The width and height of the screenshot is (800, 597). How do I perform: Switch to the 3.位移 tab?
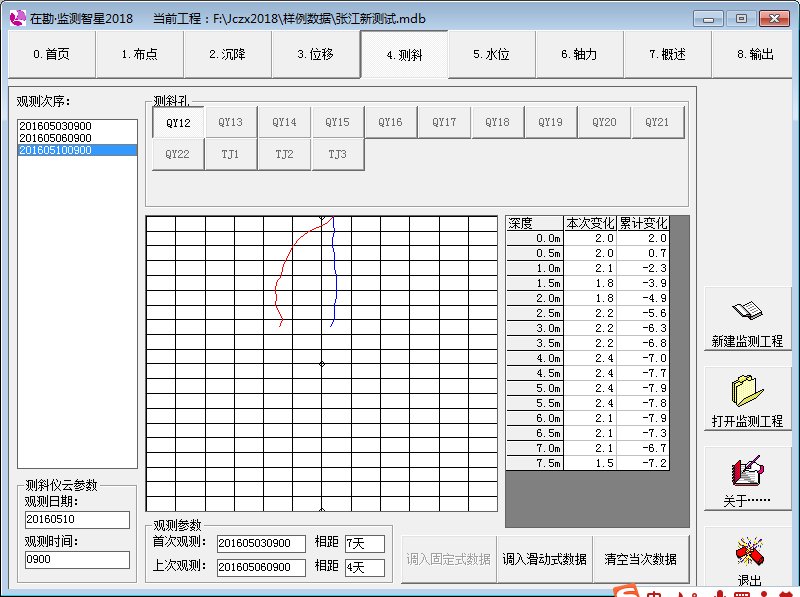tap(316, 54)
